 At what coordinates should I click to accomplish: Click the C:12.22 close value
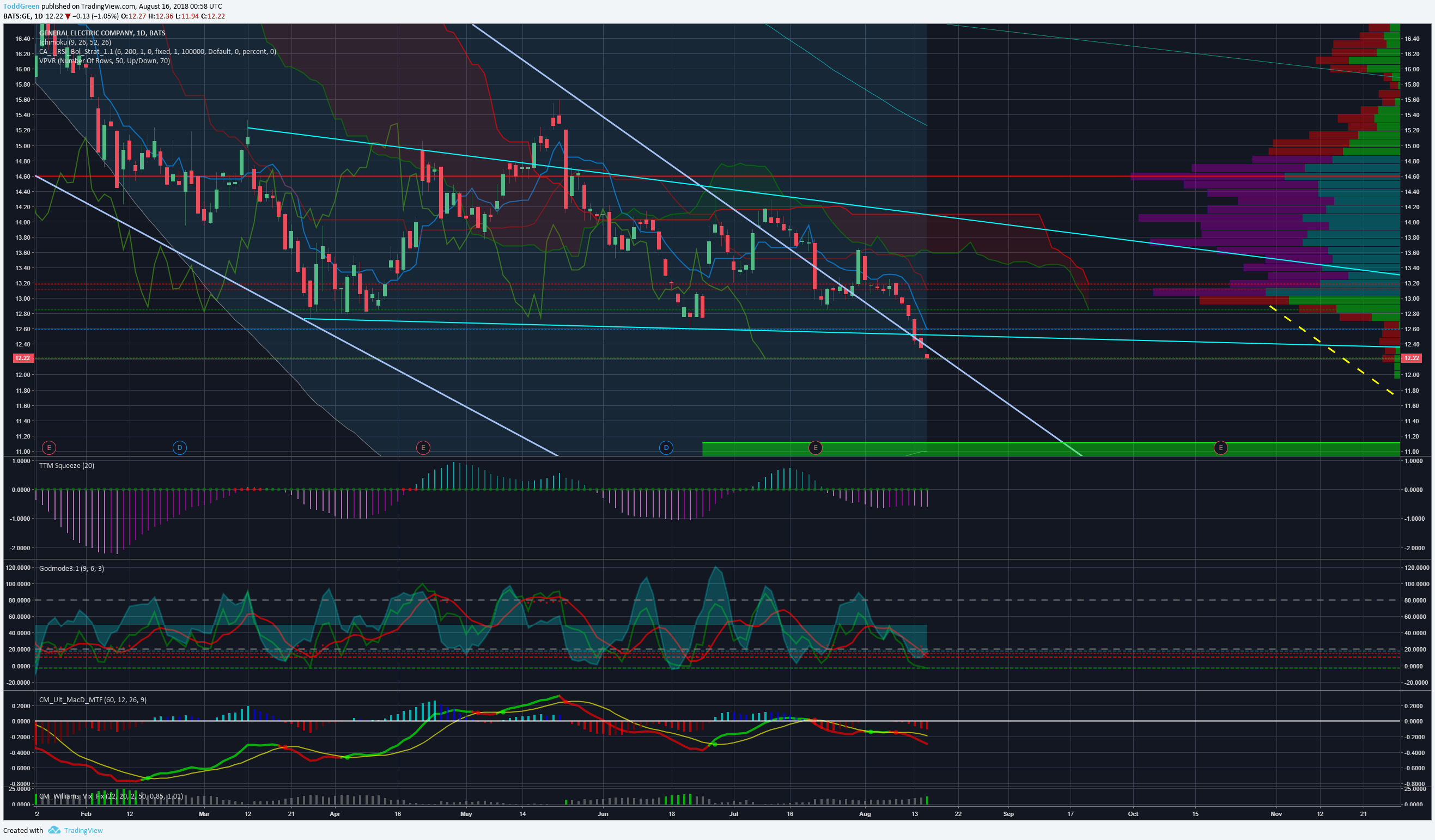(214, 16)
